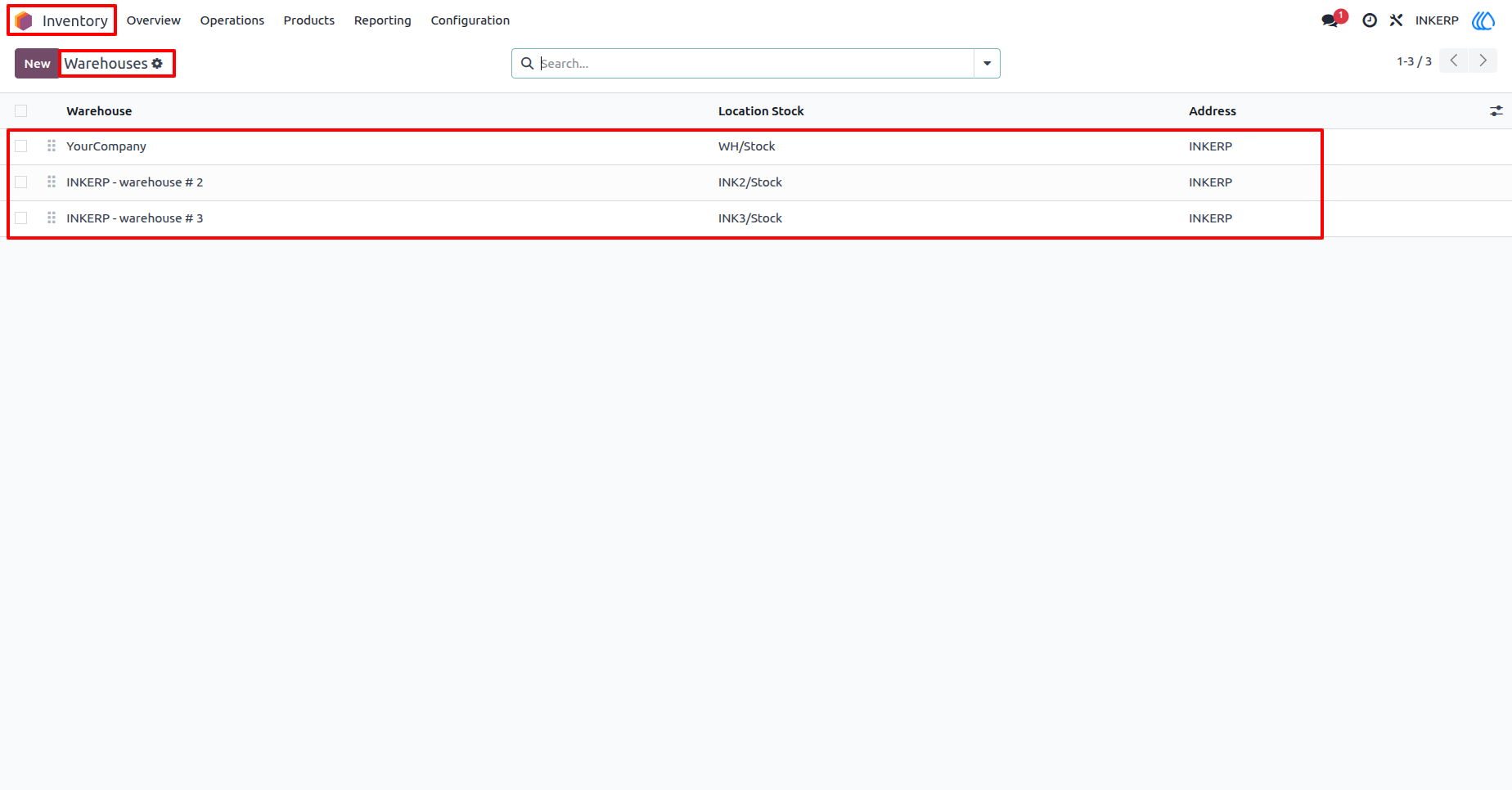
Task: Open INKERP - warehouse # 2 record
Action: coord(135,182)
